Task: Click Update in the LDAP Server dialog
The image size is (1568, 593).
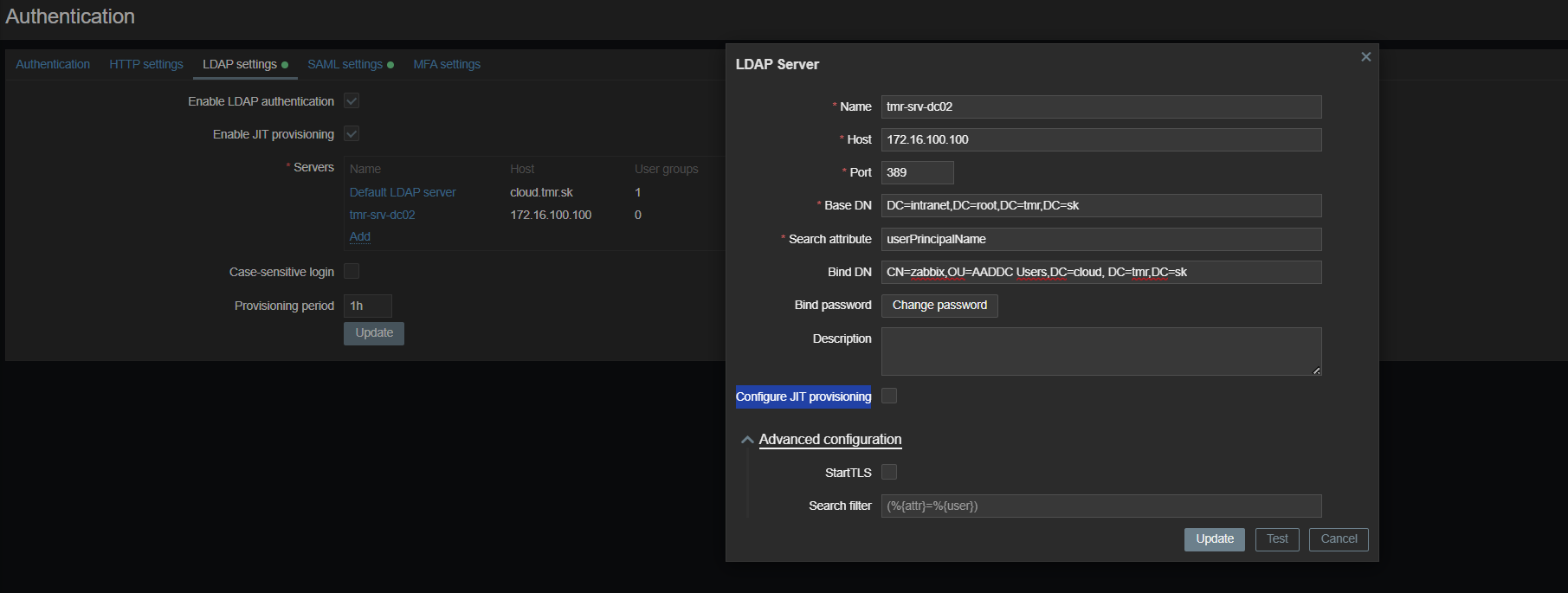Action: (1214, 539)
